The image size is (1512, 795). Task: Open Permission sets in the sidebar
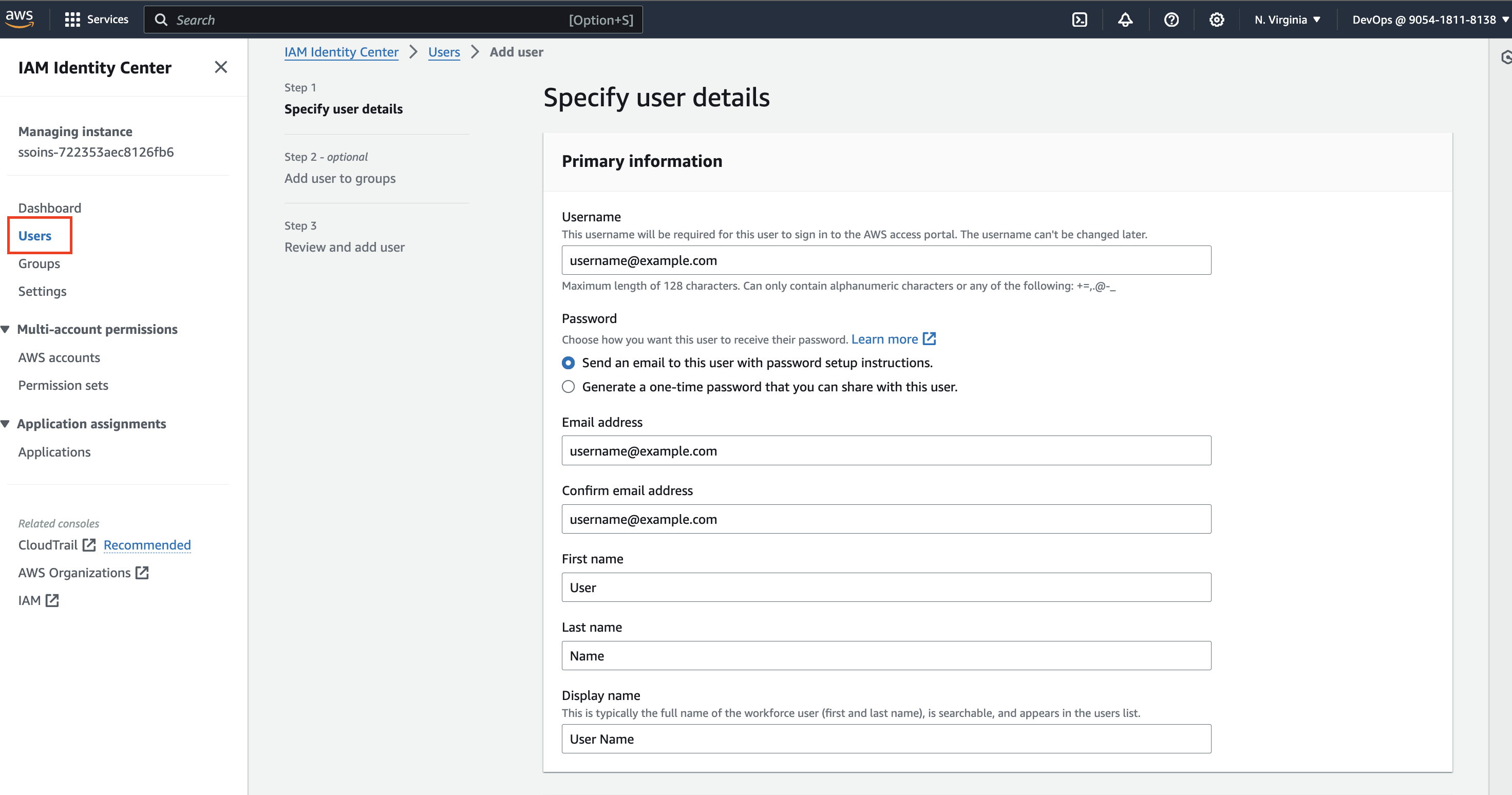coord(63,385)
